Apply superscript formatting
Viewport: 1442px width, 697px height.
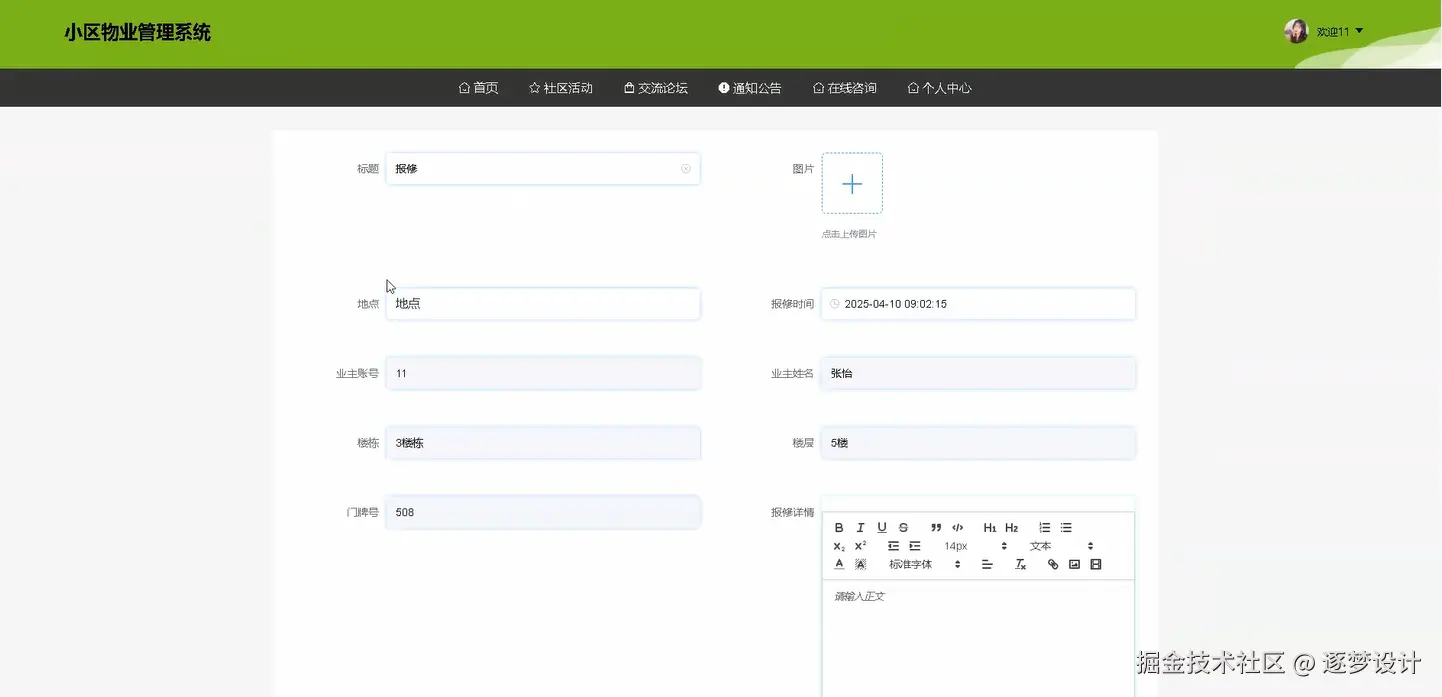860,546
